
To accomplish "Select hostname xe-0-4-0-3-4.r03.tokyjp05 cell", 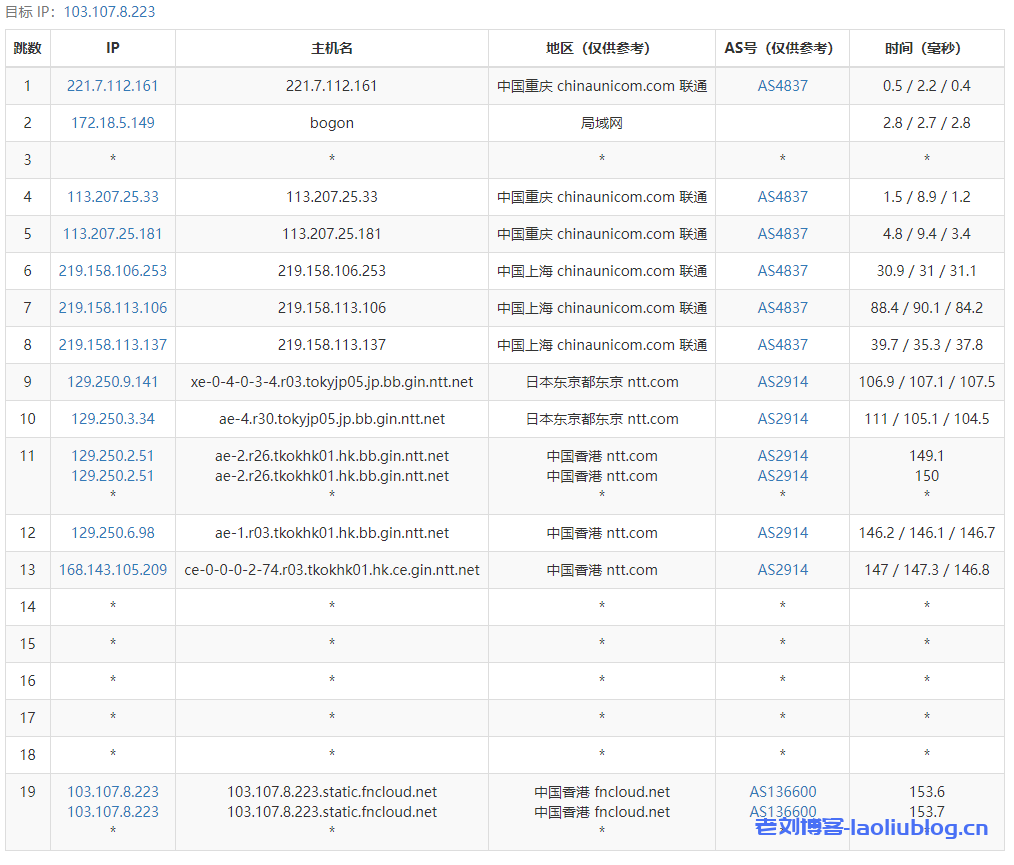I will (332, 382).
